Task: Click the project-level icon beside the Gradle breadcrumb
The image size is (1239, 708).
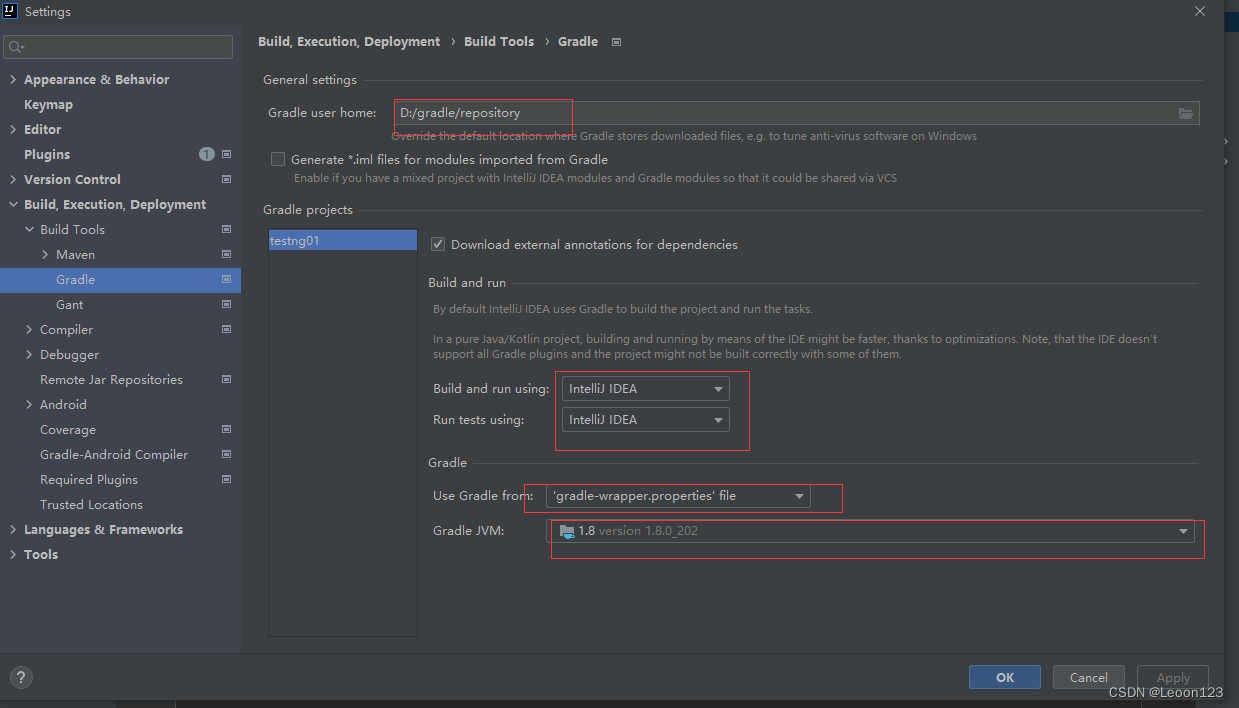Action: point(616,42)
